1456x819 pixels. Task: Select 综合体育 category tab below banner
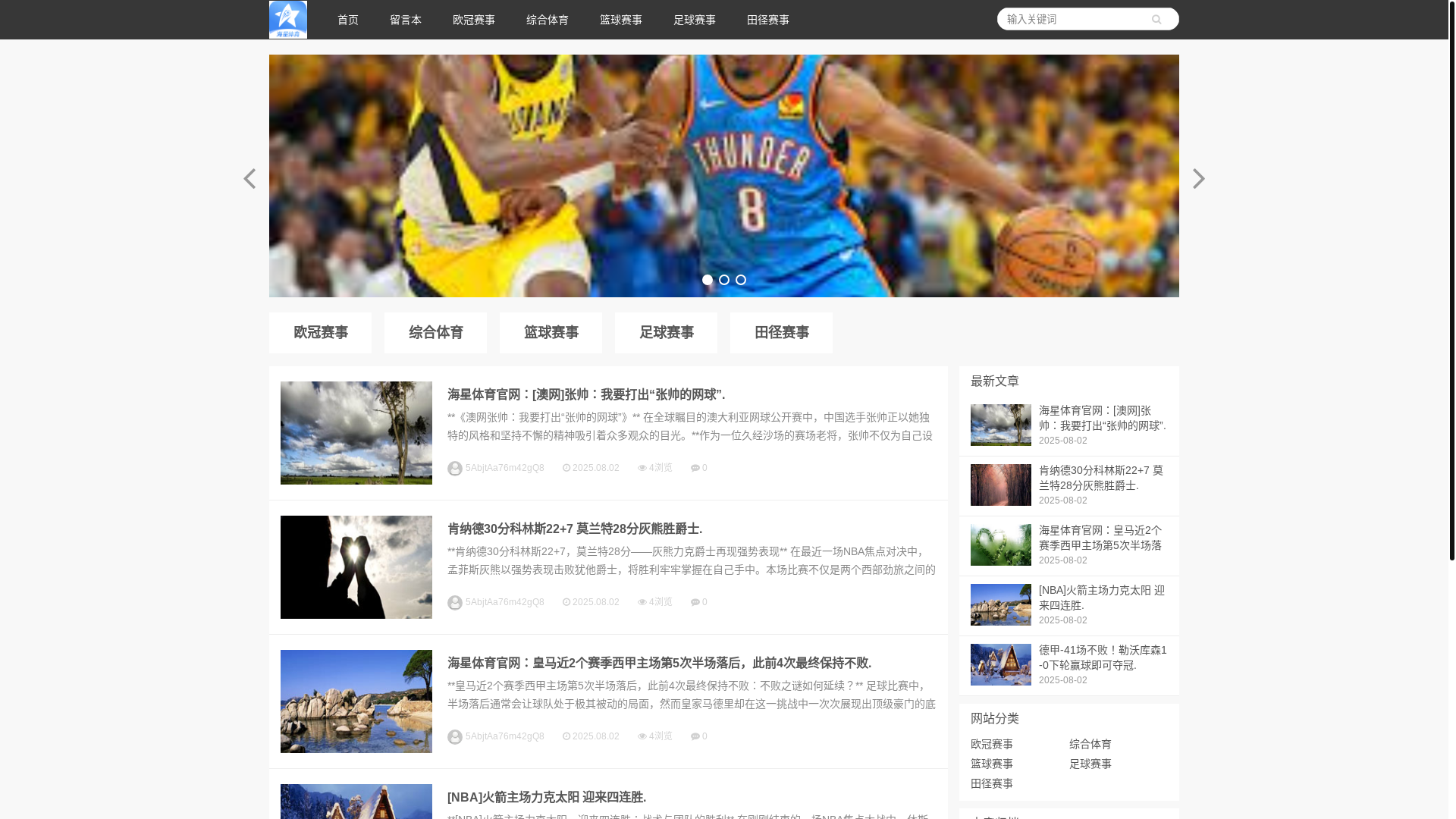pos(435,333)
